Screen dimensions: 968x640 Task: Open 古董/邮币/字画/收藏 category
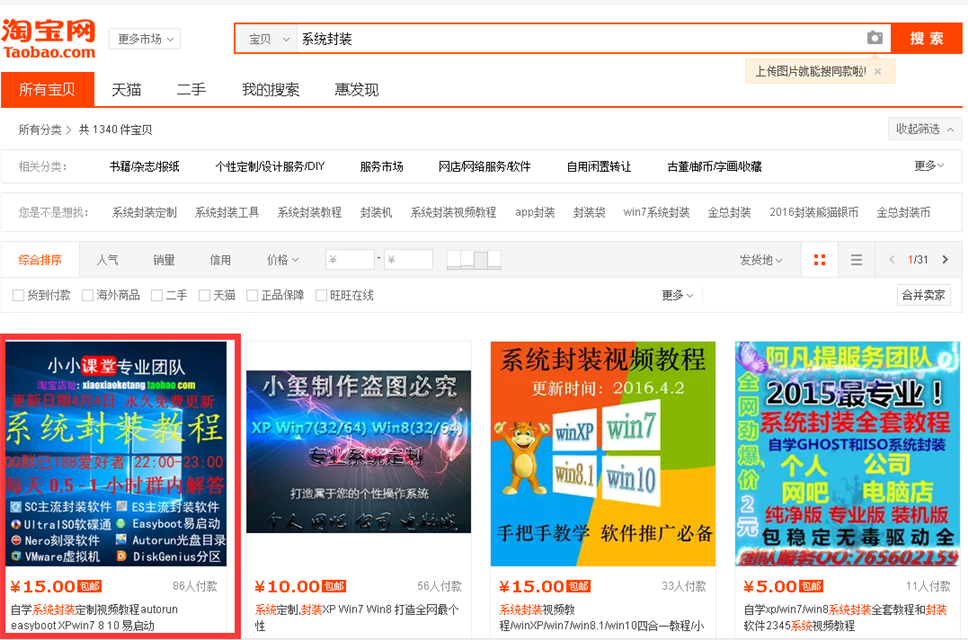coord(714,167)
